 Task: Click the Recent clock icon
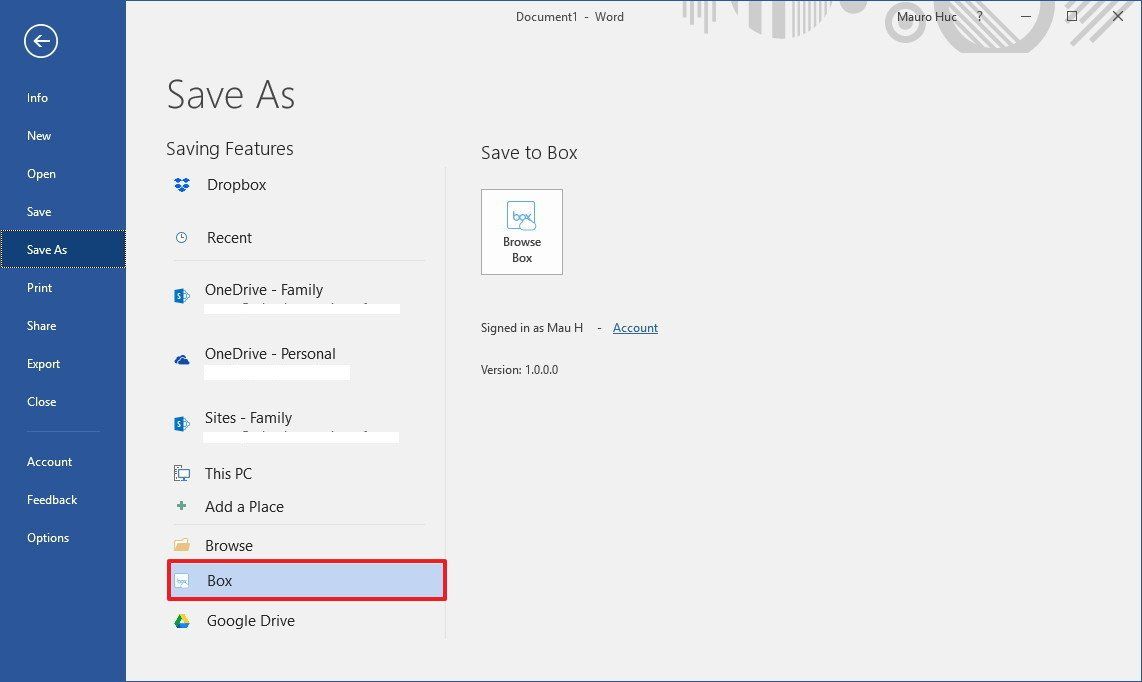pos(181,237)
